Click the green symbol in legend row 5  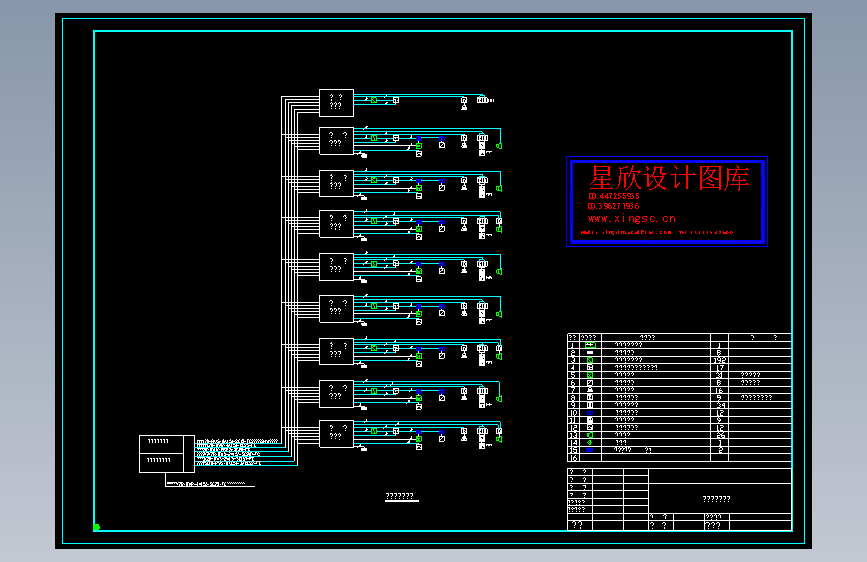(x=590, y=375)
